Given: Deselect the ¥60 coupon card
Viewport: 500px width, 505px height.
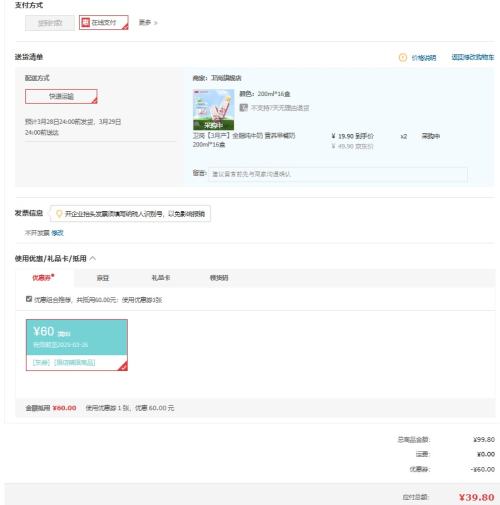Looking at the screenshot, I should (x=77, y=345).
